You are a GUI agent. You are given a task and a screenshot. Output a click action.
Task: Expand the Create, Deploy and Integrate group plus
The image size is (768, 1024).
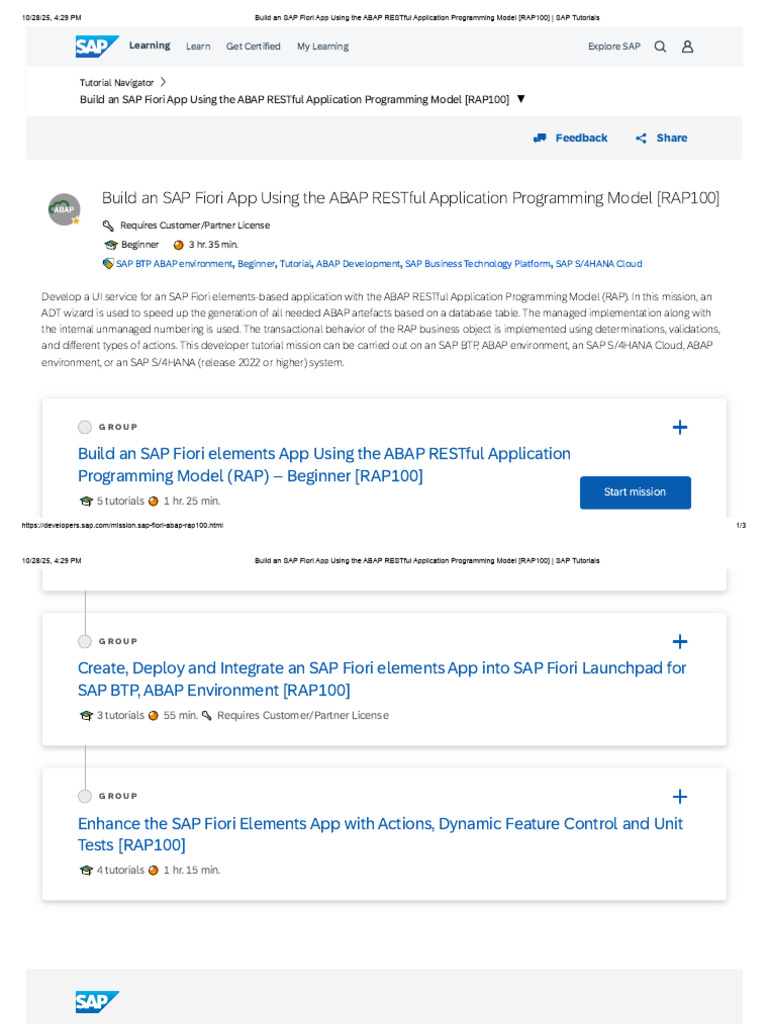click(680, 641)
